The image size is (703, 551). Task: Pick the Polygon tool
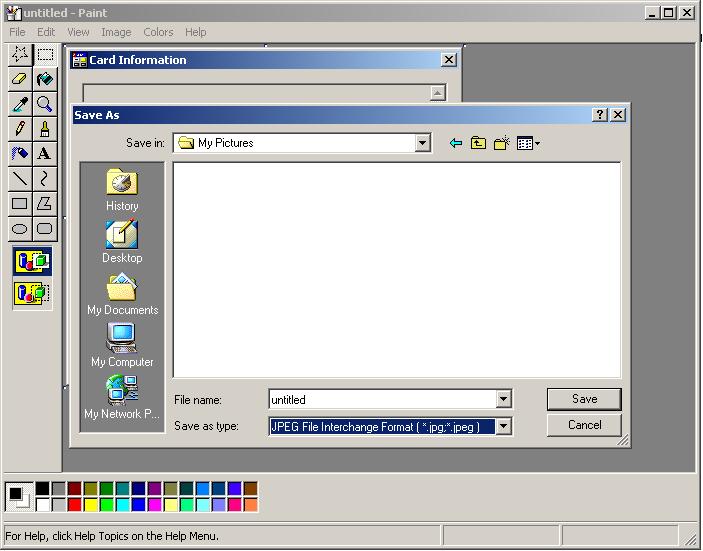45,204
